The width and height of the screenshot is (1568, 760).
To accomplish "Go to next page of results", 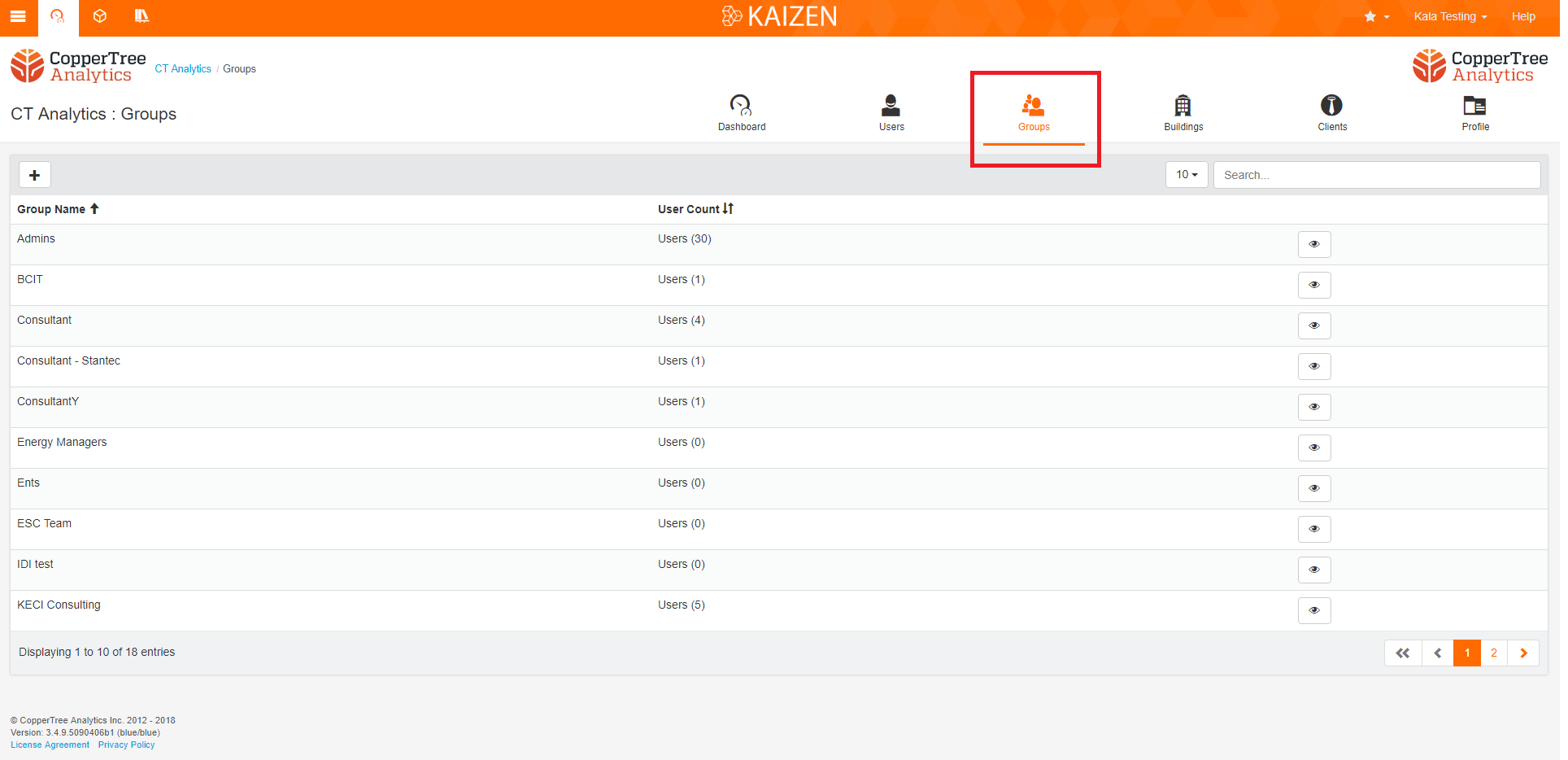I will point(1523,653).
